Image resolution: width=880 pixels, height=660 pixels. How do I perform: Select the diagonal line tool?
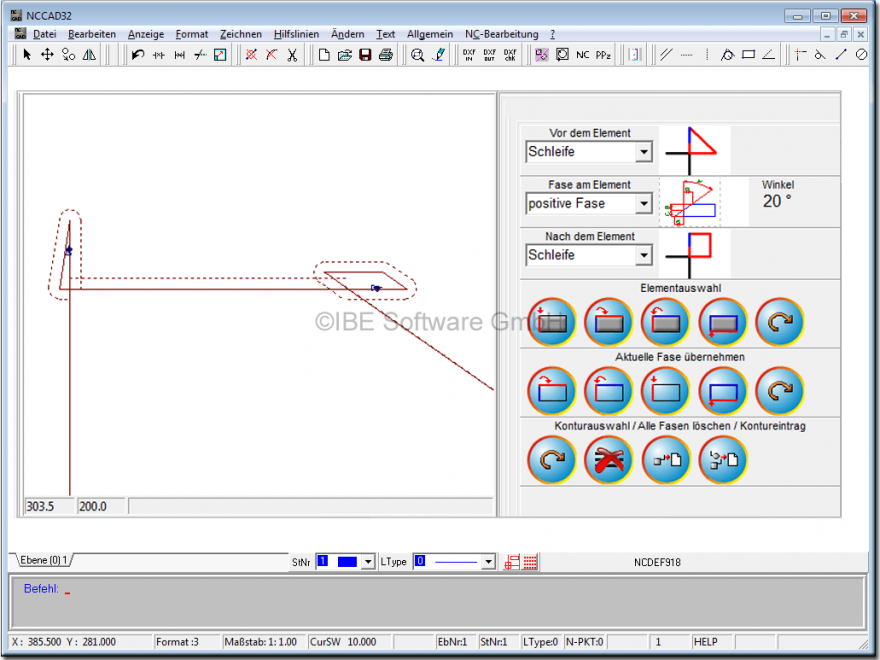click(x=841, y=55)
